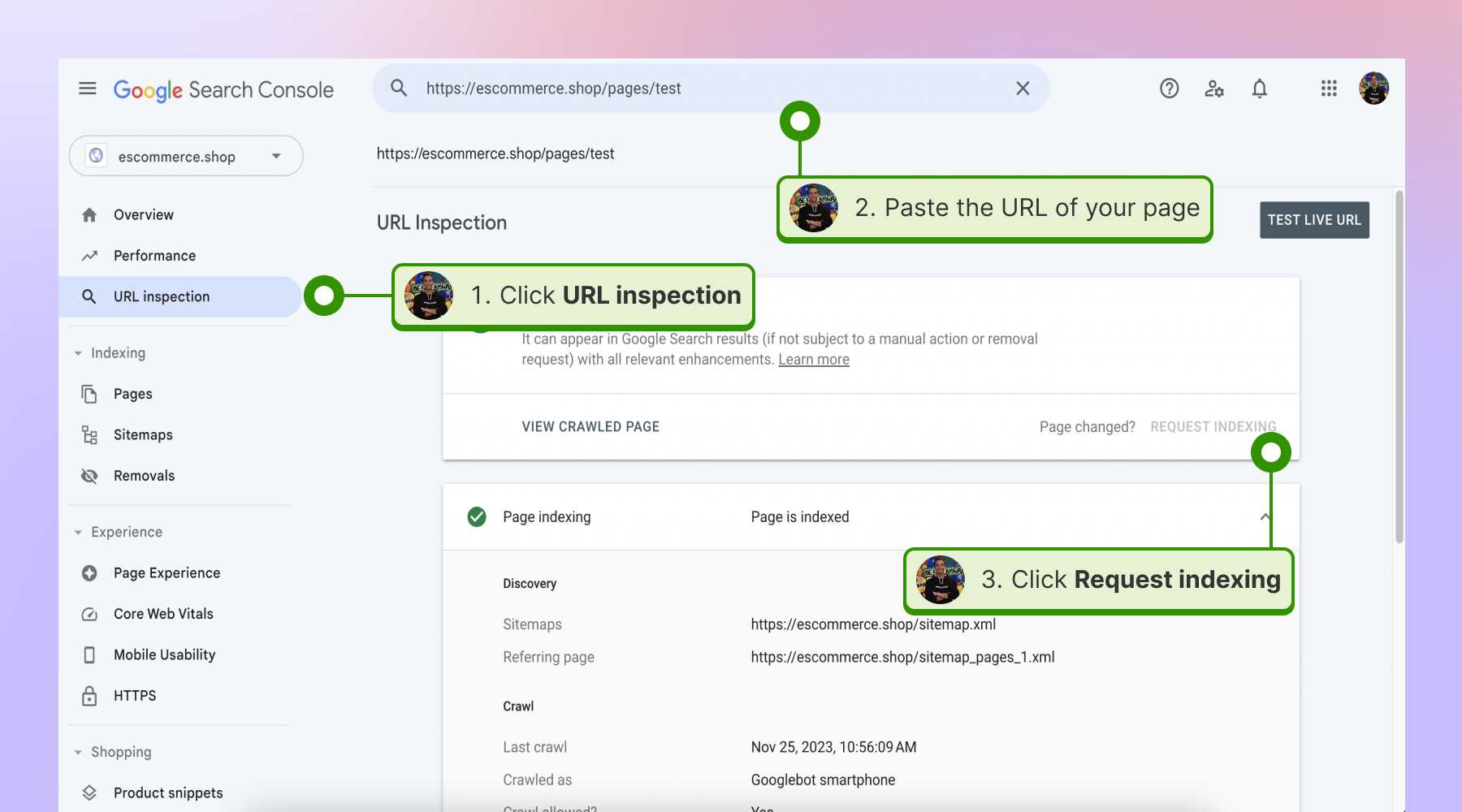Click the sitemap_pages_1.xml referring page URL

pyautogui.click(x=902, y=657)
